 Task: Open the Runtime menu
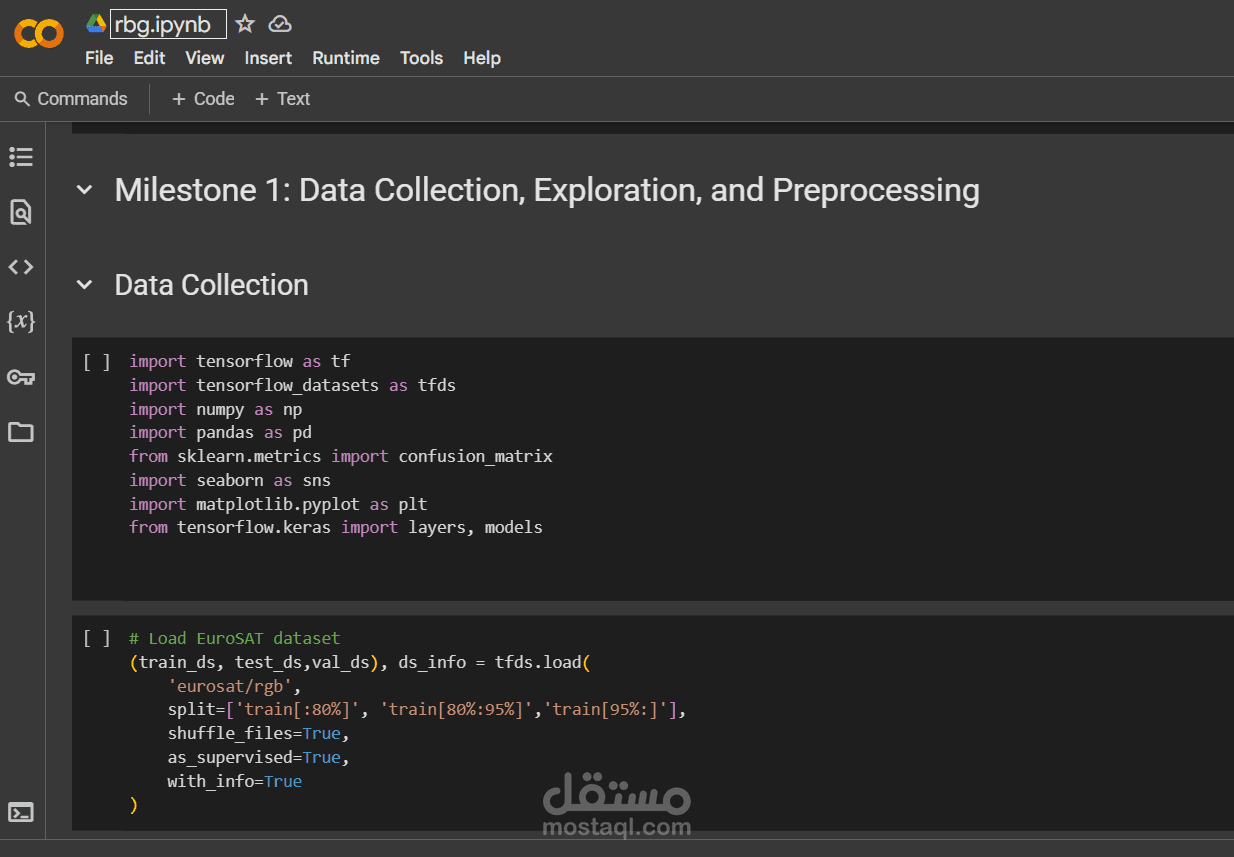pos(345,58)
